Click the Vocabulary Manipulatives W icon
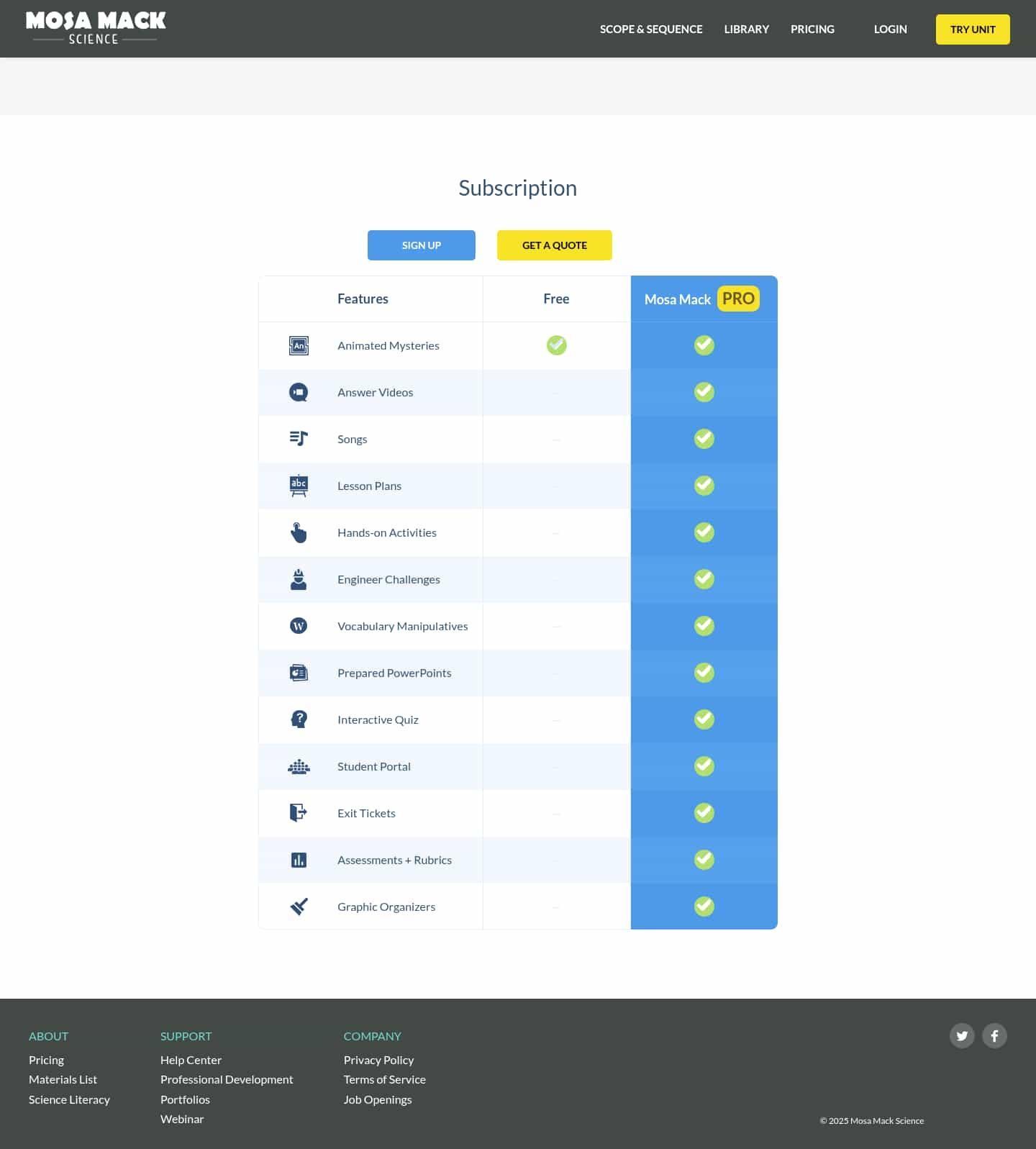1036x1149 pixels. click(299, 626)
